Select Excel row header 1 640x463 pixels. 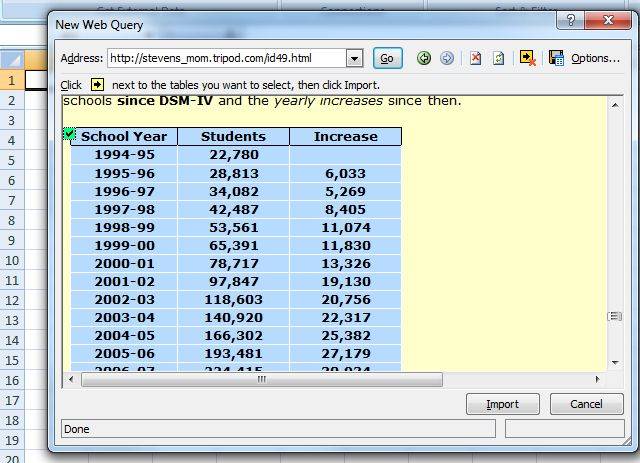(x=12, y=80)
